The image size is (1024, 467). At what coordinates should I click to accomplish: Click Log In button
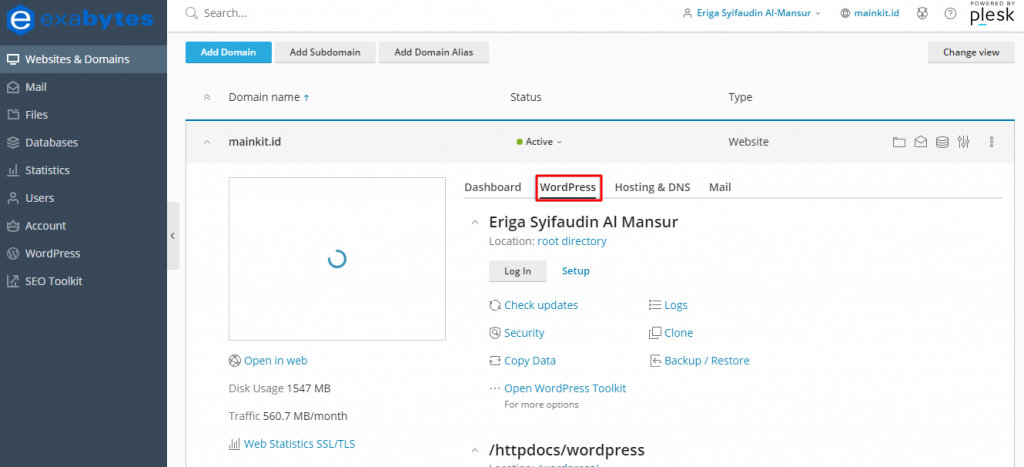pos(517,271)
